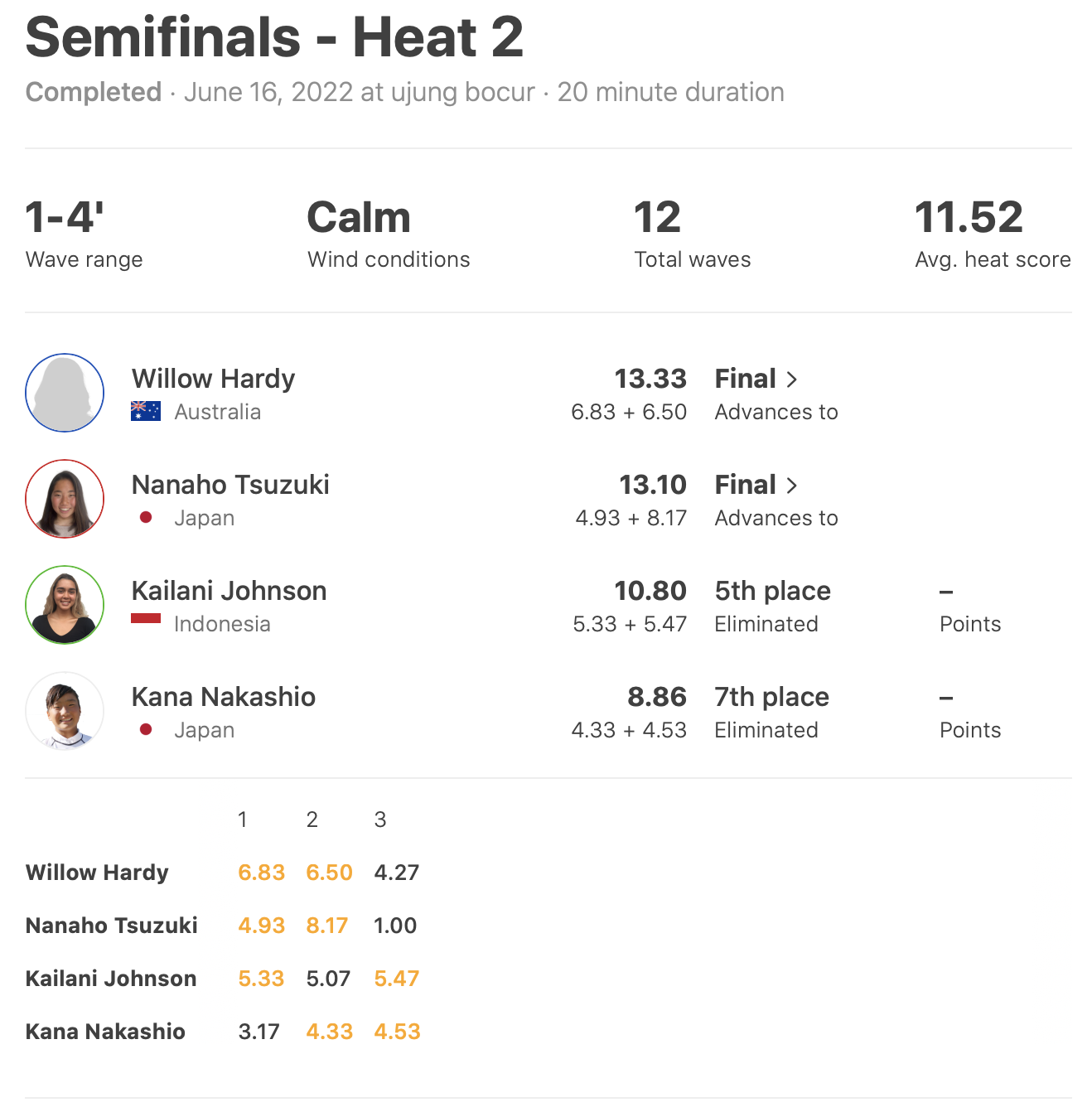The width and height of the screenshot is (1092, 1112).
Task: Open Nanaho Tsuzuki's Final link
Action: point(746,485)
